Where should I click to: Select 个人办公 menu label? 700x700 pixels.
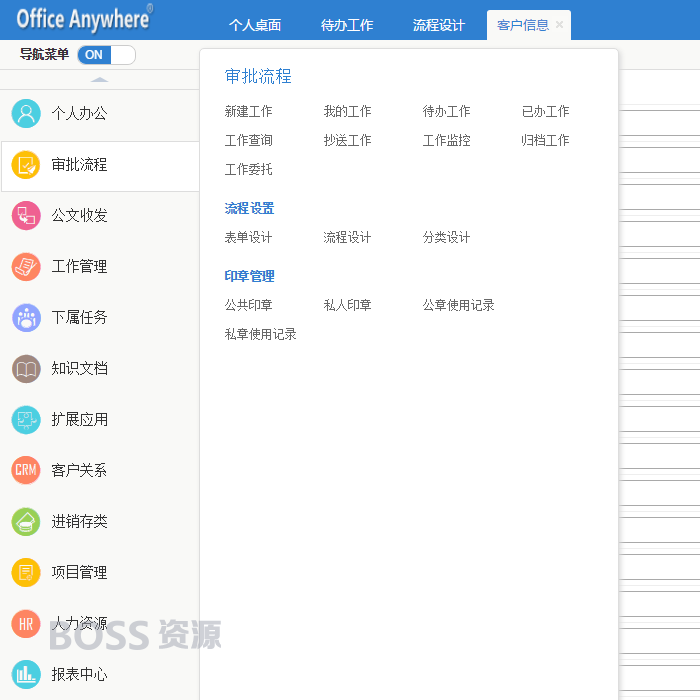click(x=79, y=113)
